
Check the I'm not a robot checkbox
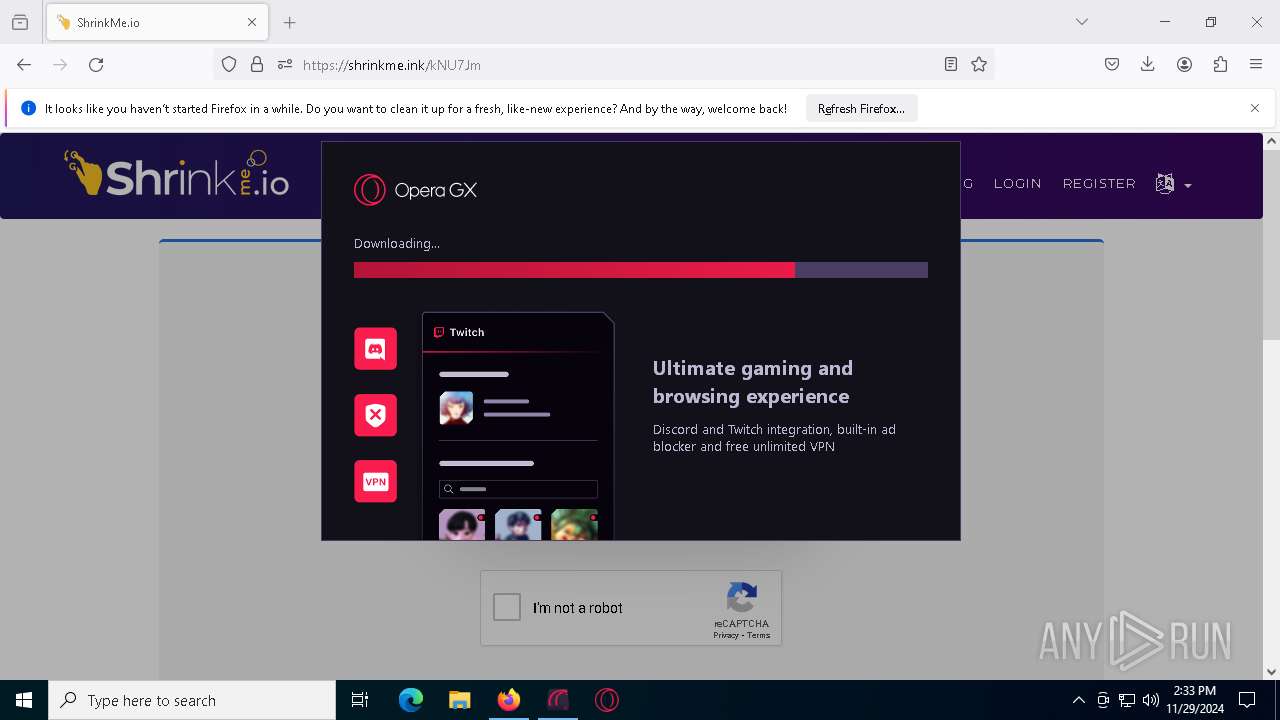[507, 607]
